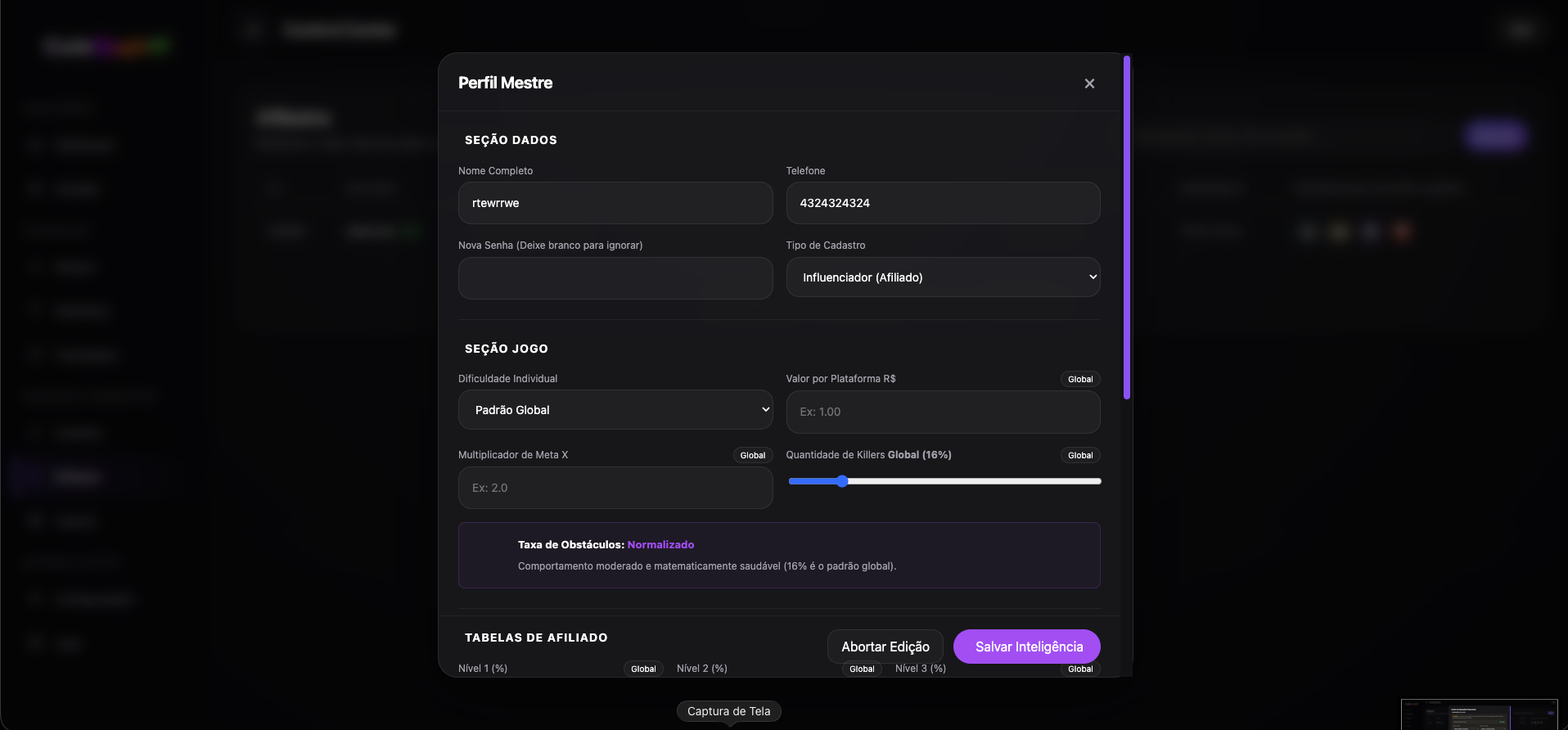
Task: Open the Tipo de Cadastro dropdown
Action: click(943, 277)
